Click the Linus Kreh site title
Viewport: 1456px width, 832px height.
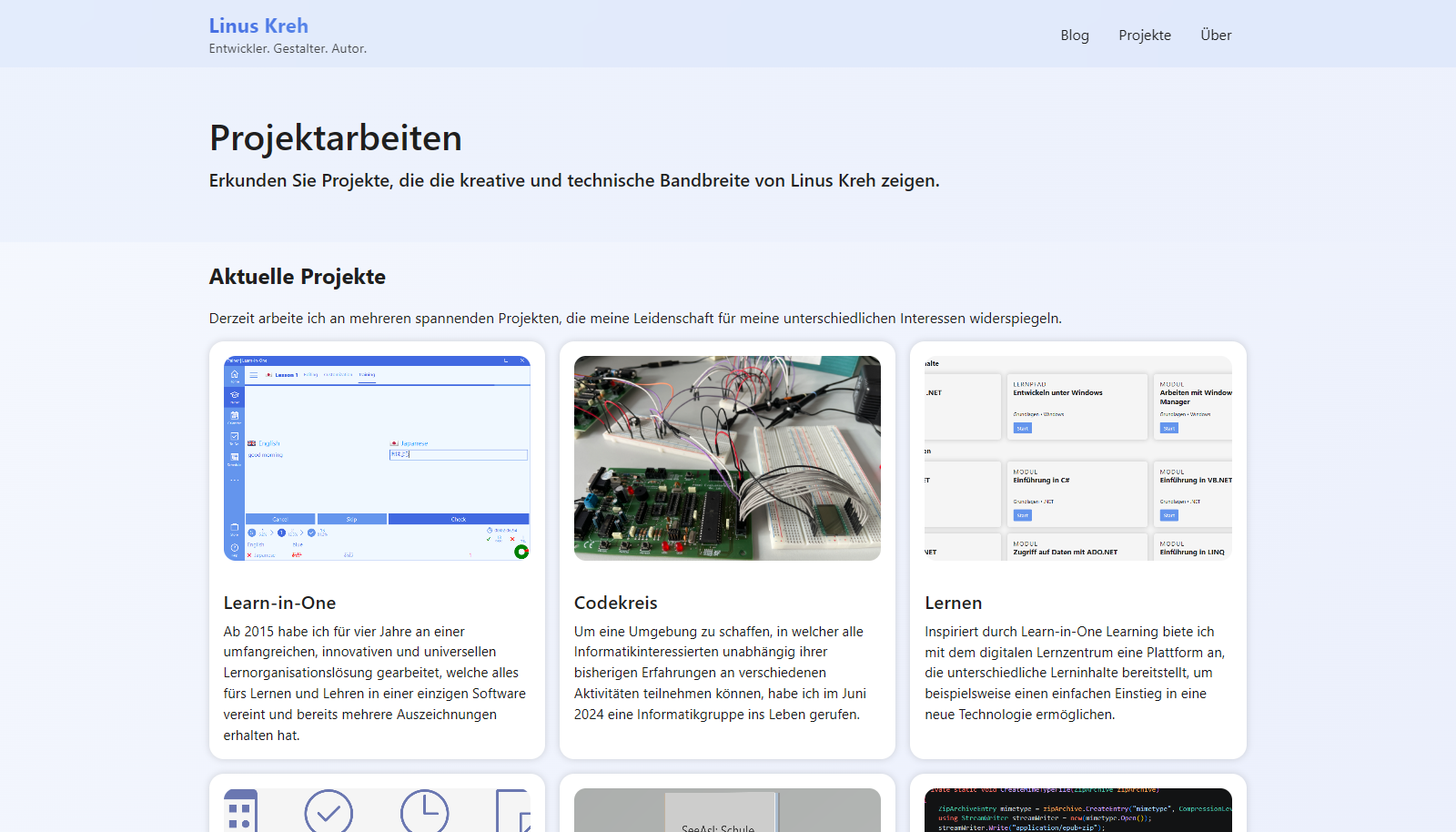click(x=258, y=25)
